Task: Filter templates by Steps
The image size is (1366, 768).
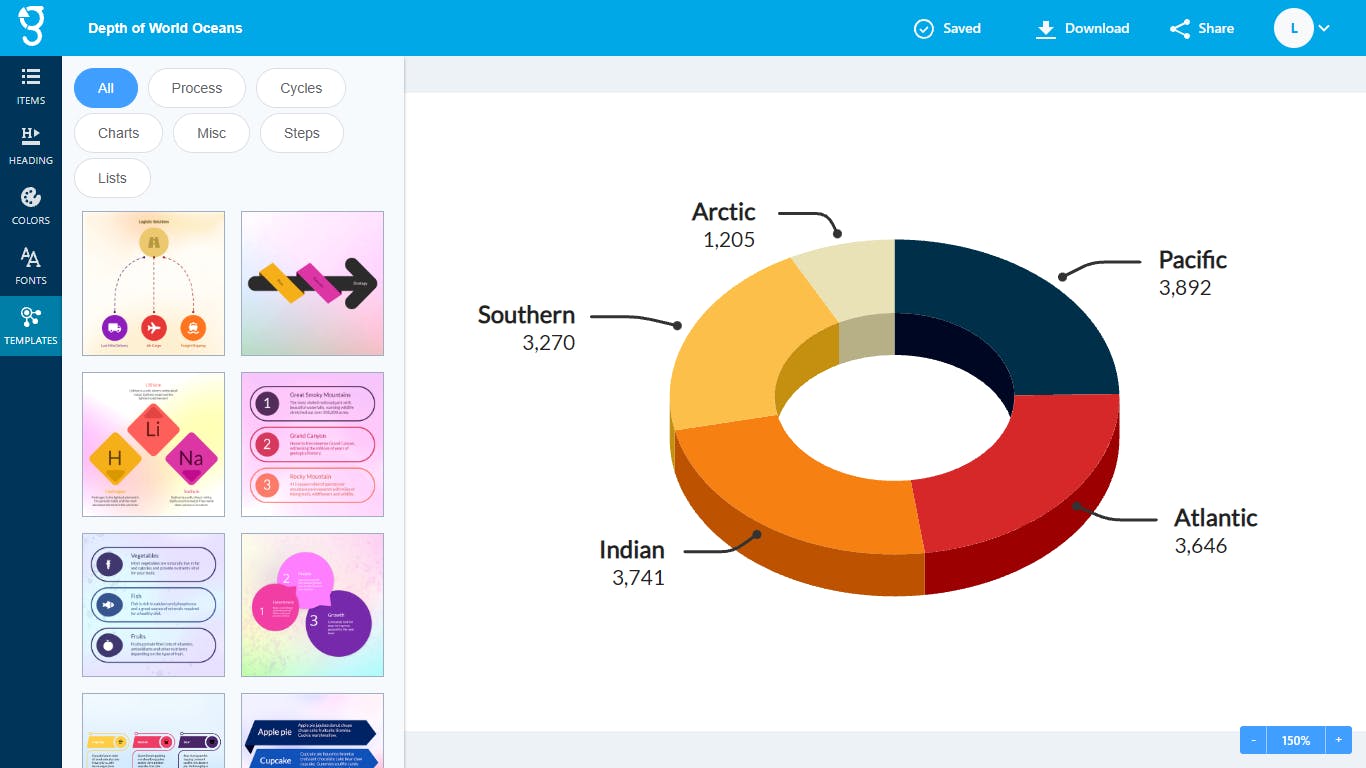Action: pyautogui.click(x=302, y=133)
